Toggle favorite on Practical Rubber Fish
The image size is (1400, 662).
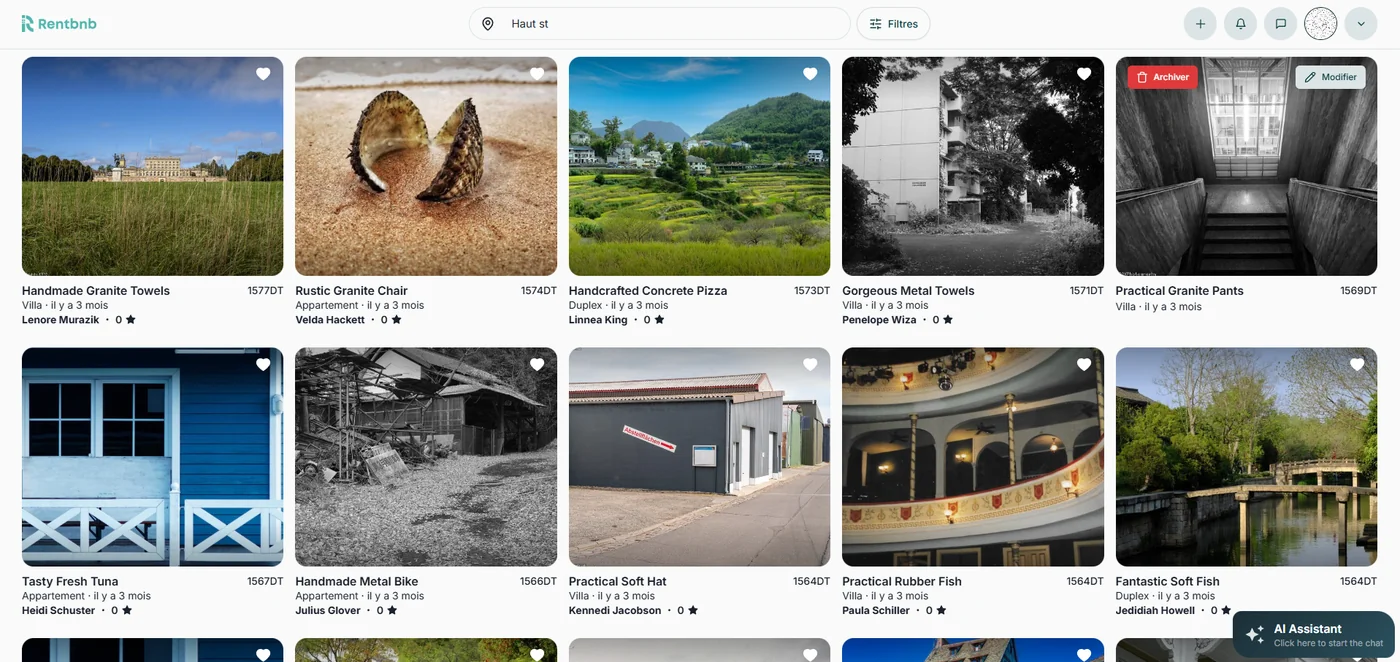(1084, 365)
